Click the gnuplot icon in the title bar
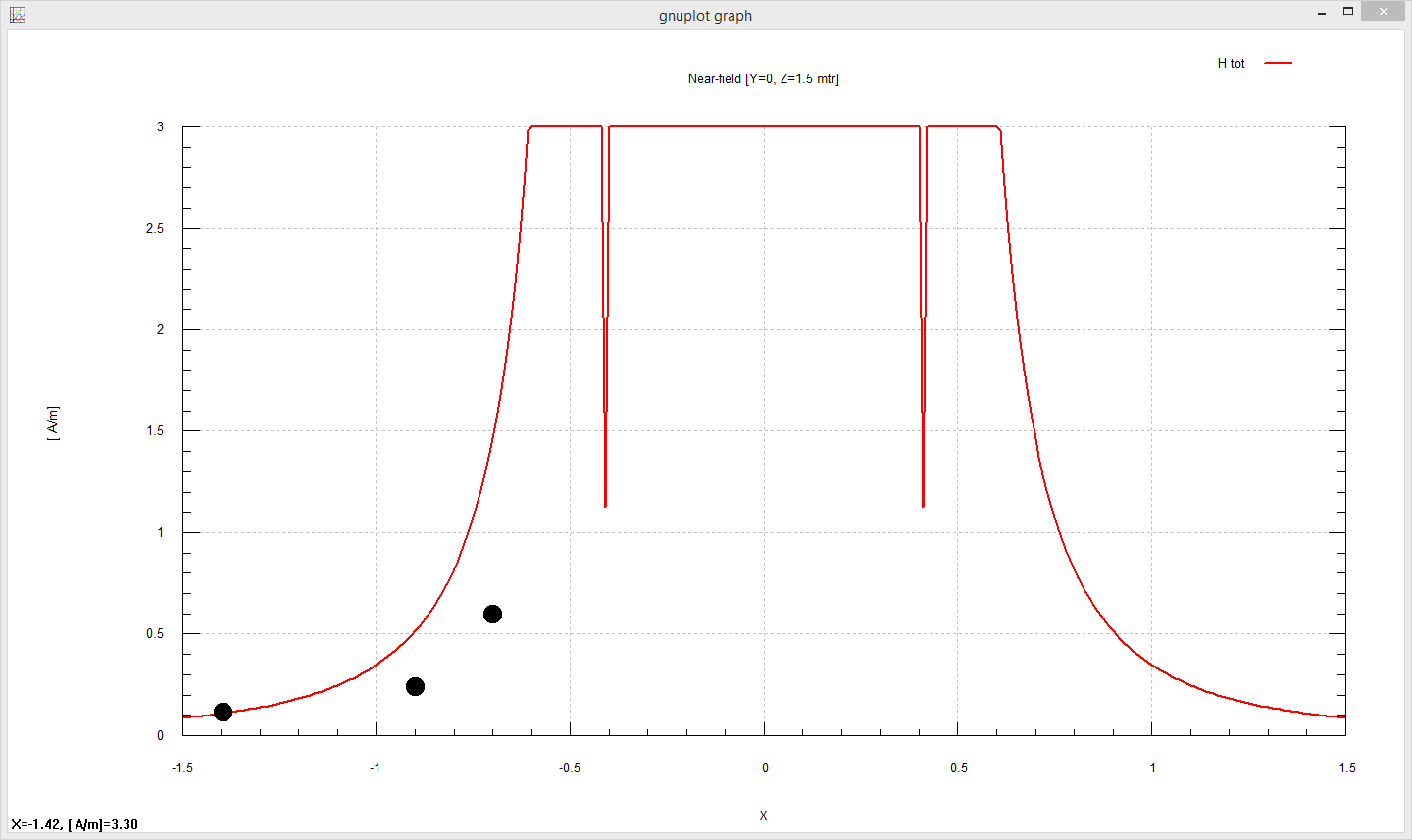Viewport: 1412px width, 840px height. (x=17, y=15)
